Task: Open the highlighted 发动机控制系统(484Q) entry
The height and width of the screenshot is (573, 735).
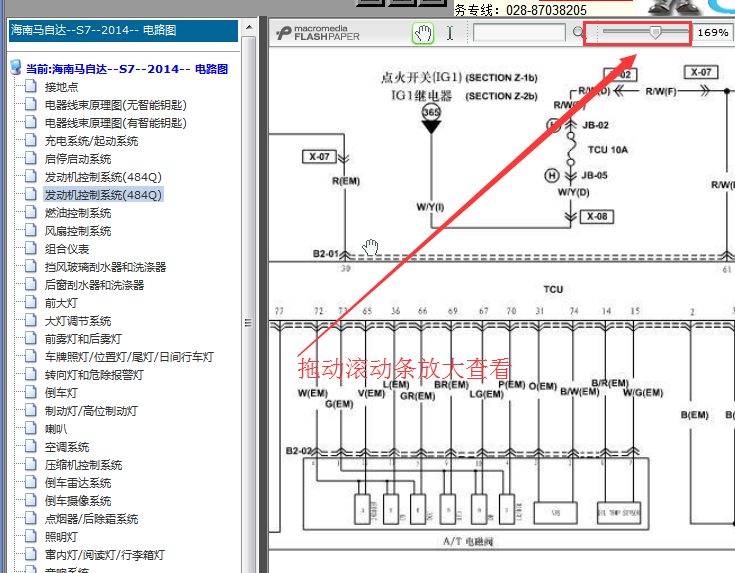Action: (x=103, y=195)
